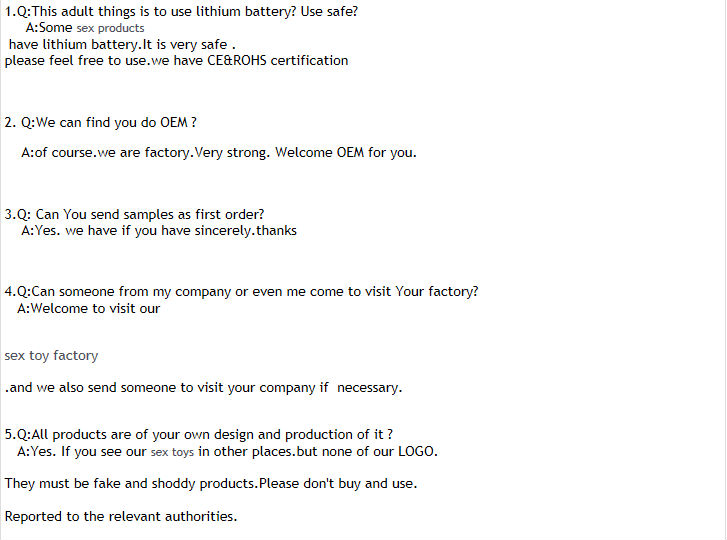Follow the 'sex toys' link in answer five
Image resolution: width=727 pixels, height=540 pixels.
[172, 452]
